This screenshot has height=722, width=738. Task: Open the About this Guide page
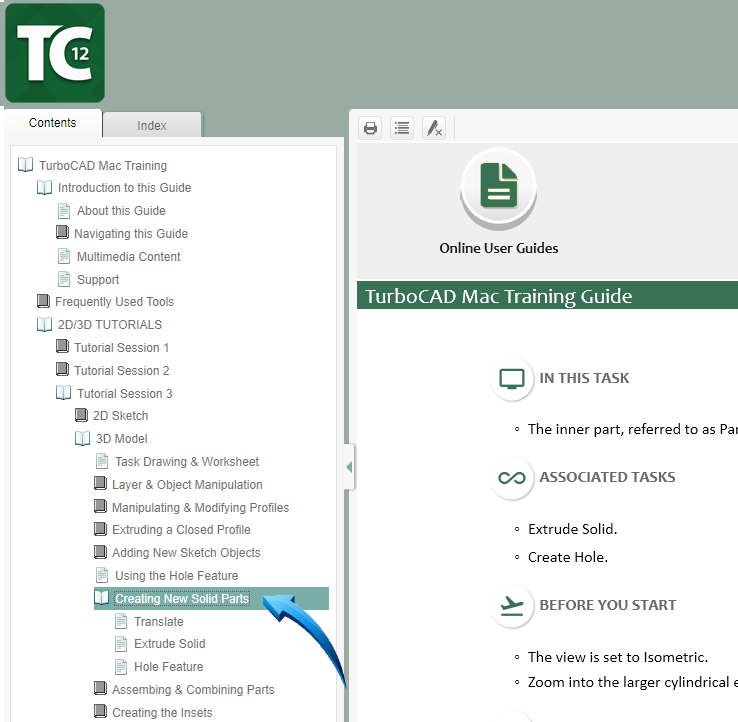[121, 211]
